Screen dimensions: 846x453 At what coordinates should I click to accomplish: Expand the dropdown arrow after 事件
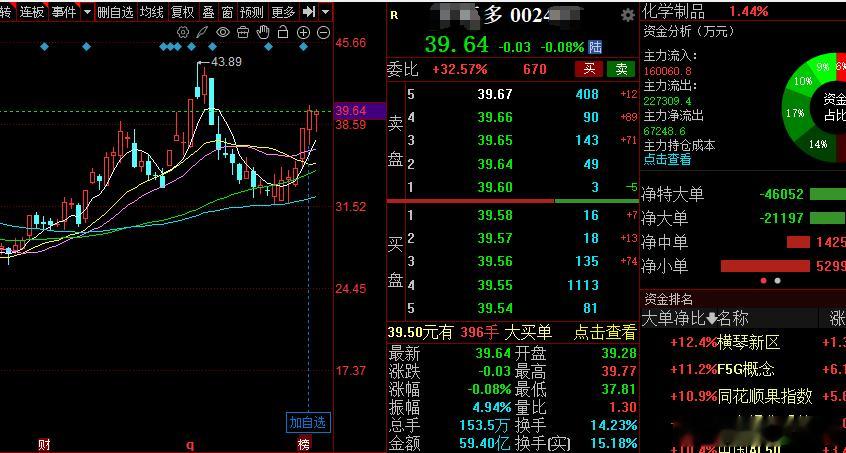(x=87, y=11)
